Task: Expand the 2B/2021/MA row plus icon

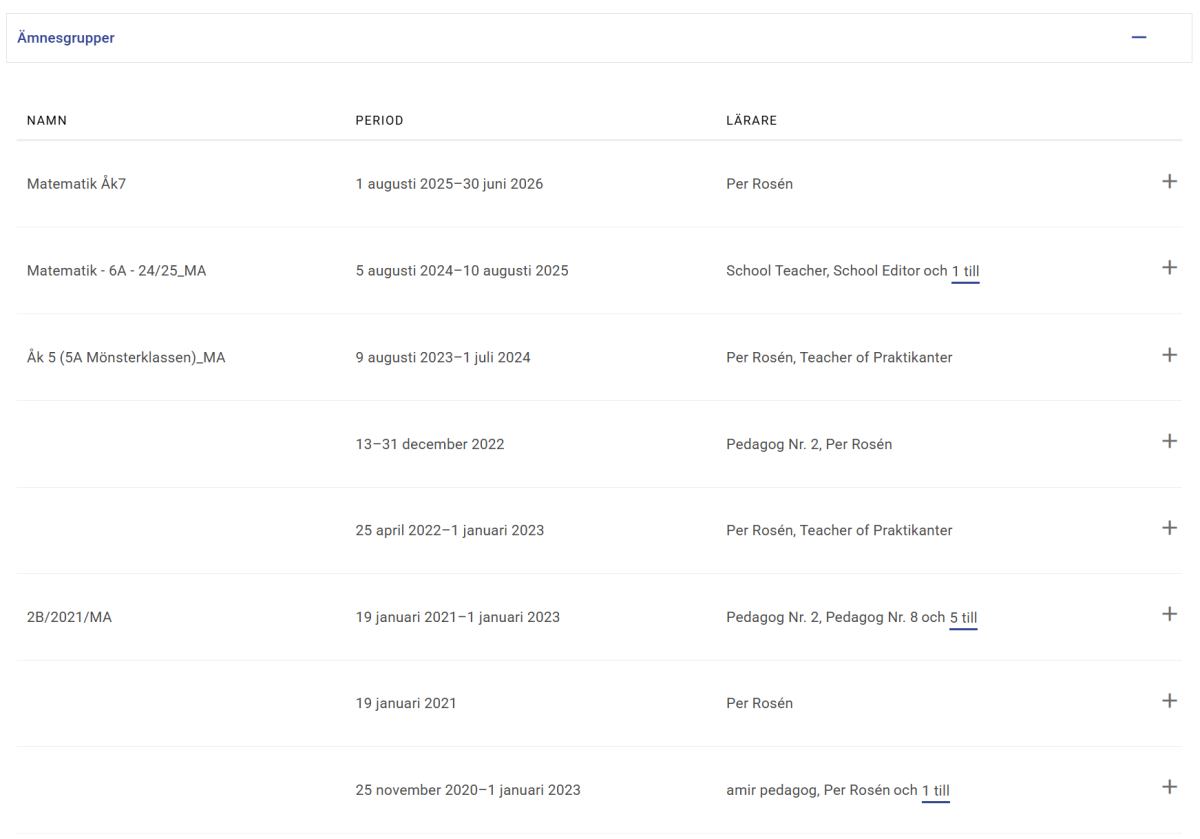Action: click(1169, 614)
